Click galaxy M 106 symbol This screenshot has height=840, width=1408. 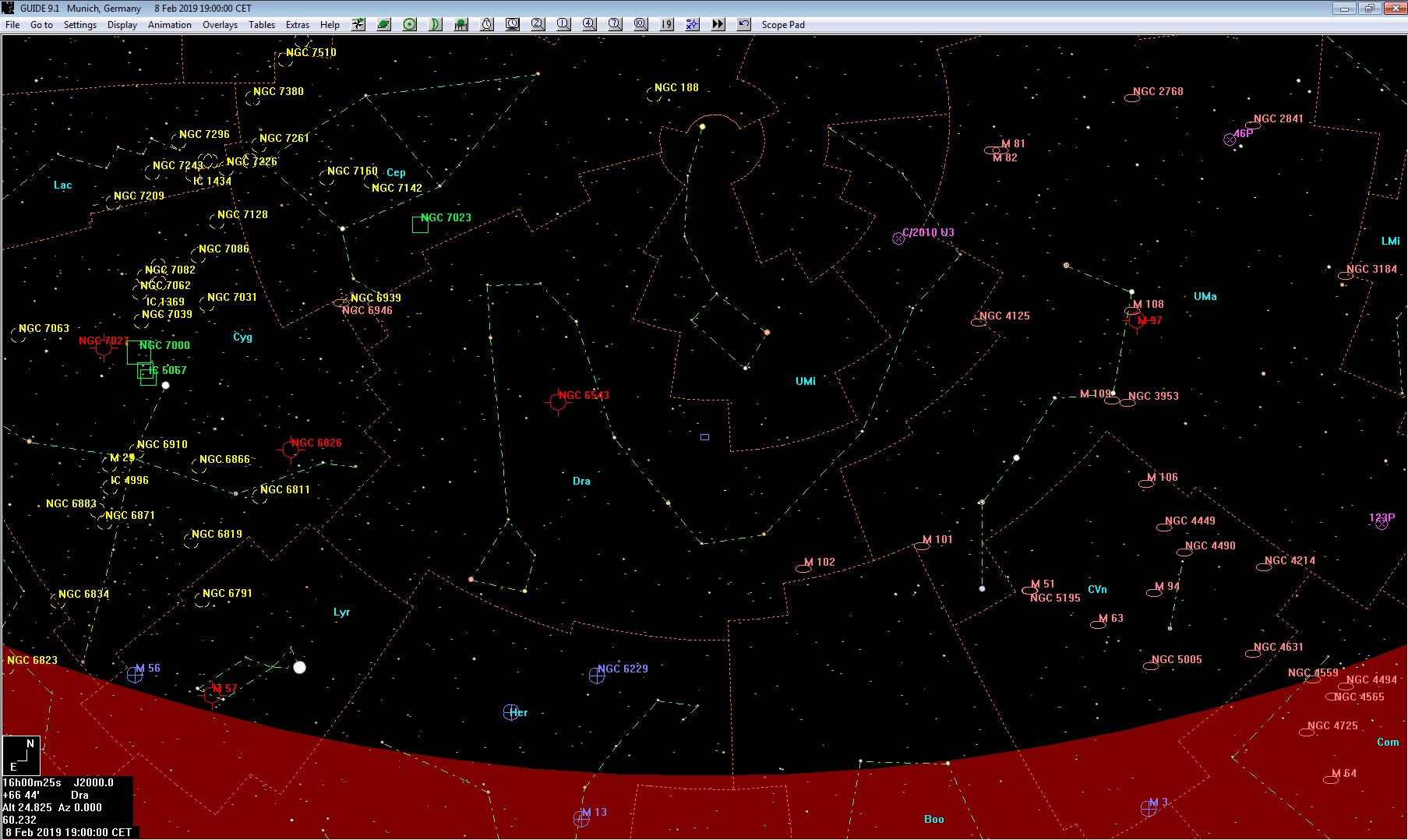pos(1146,484)
